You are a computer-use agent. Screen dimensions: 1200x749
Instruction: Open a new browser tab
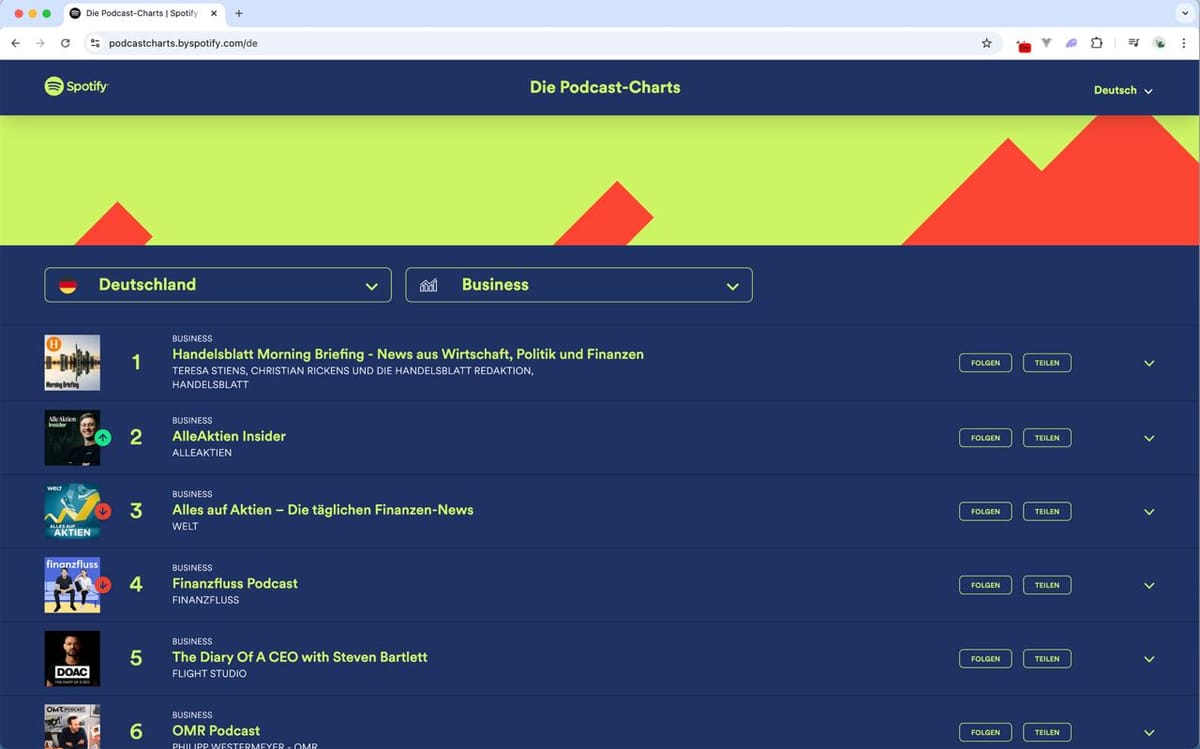(x=239, y=13)
